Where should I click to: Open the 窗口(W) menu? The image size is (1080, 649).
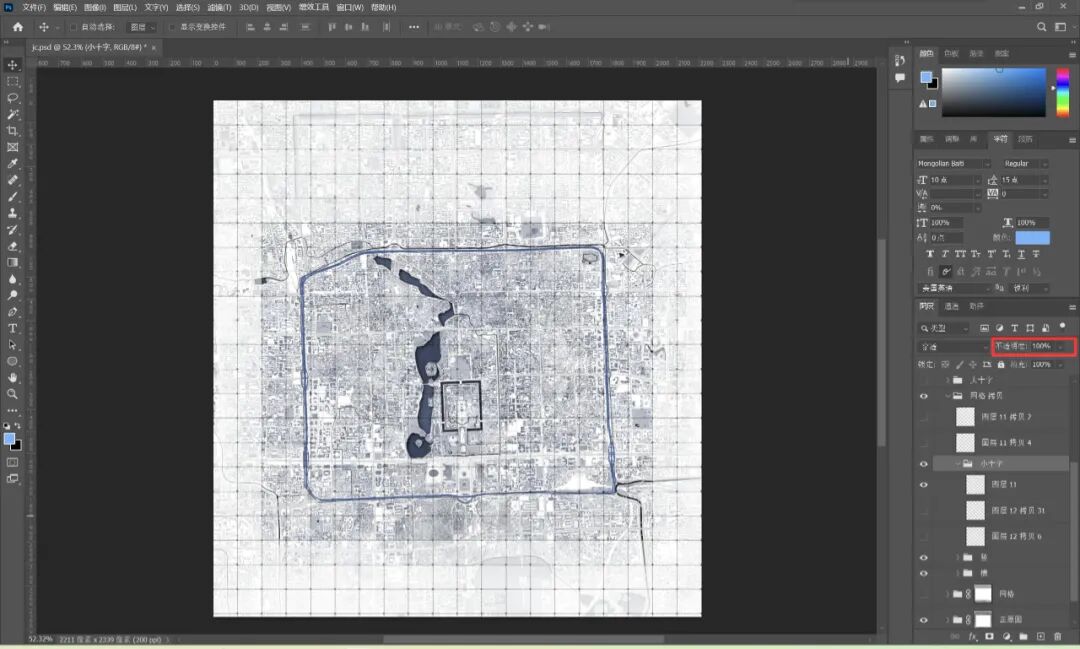(x=349, y=7)
